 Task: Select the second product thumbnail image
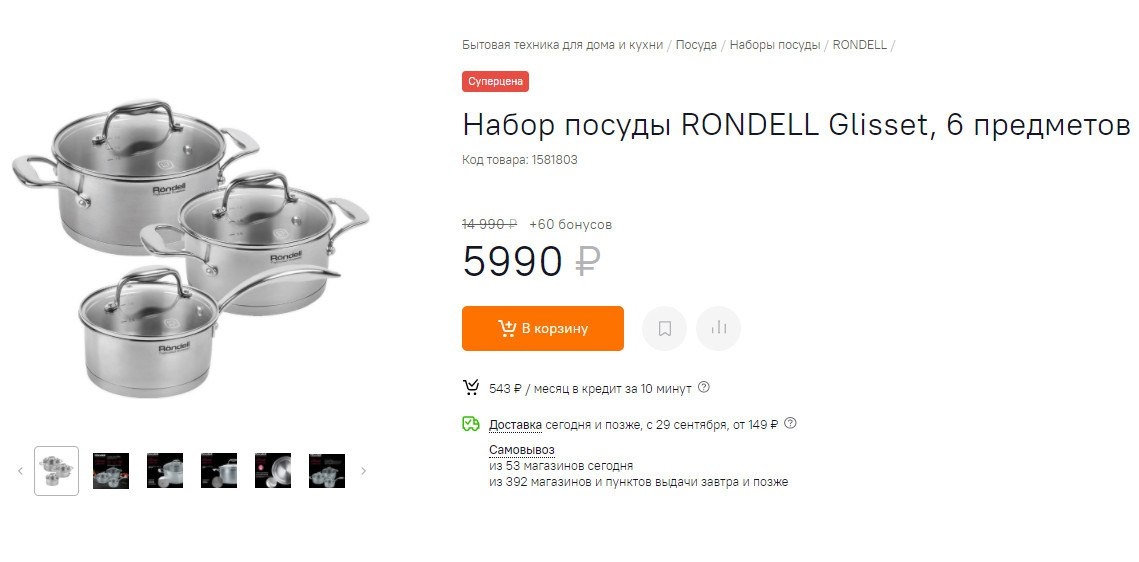point(111,471)
